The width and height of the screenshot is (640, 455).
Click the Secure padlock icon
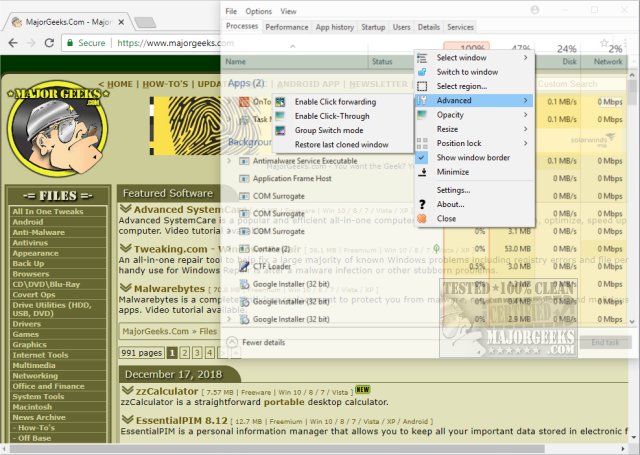pyautogui.click(x=70, y=43)
